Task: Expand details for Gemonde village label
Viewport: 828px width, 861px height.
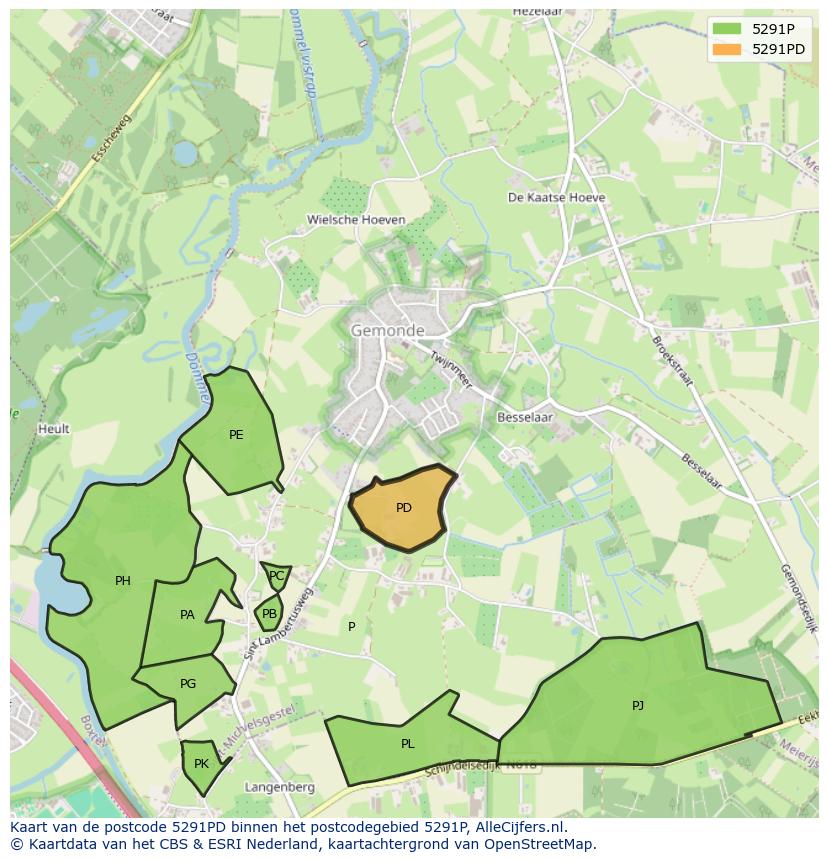Action: click(388, 331)
